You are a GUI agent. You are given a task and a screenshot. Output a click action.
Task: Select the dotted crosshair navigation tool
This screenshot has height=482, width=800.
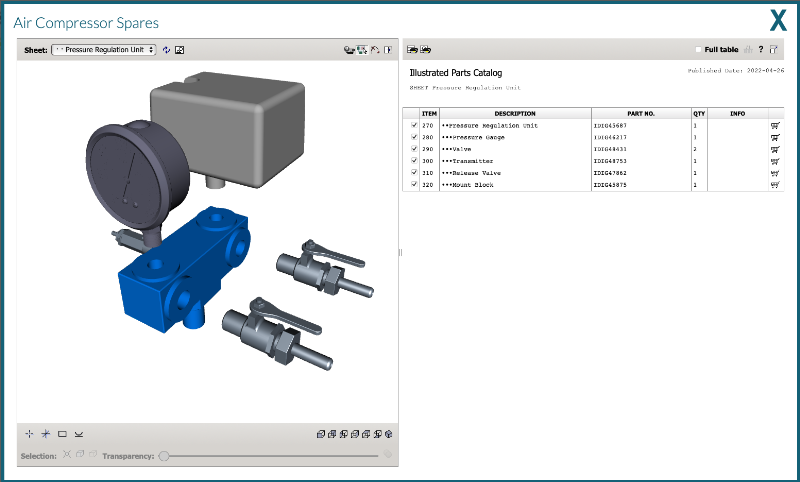29,434
